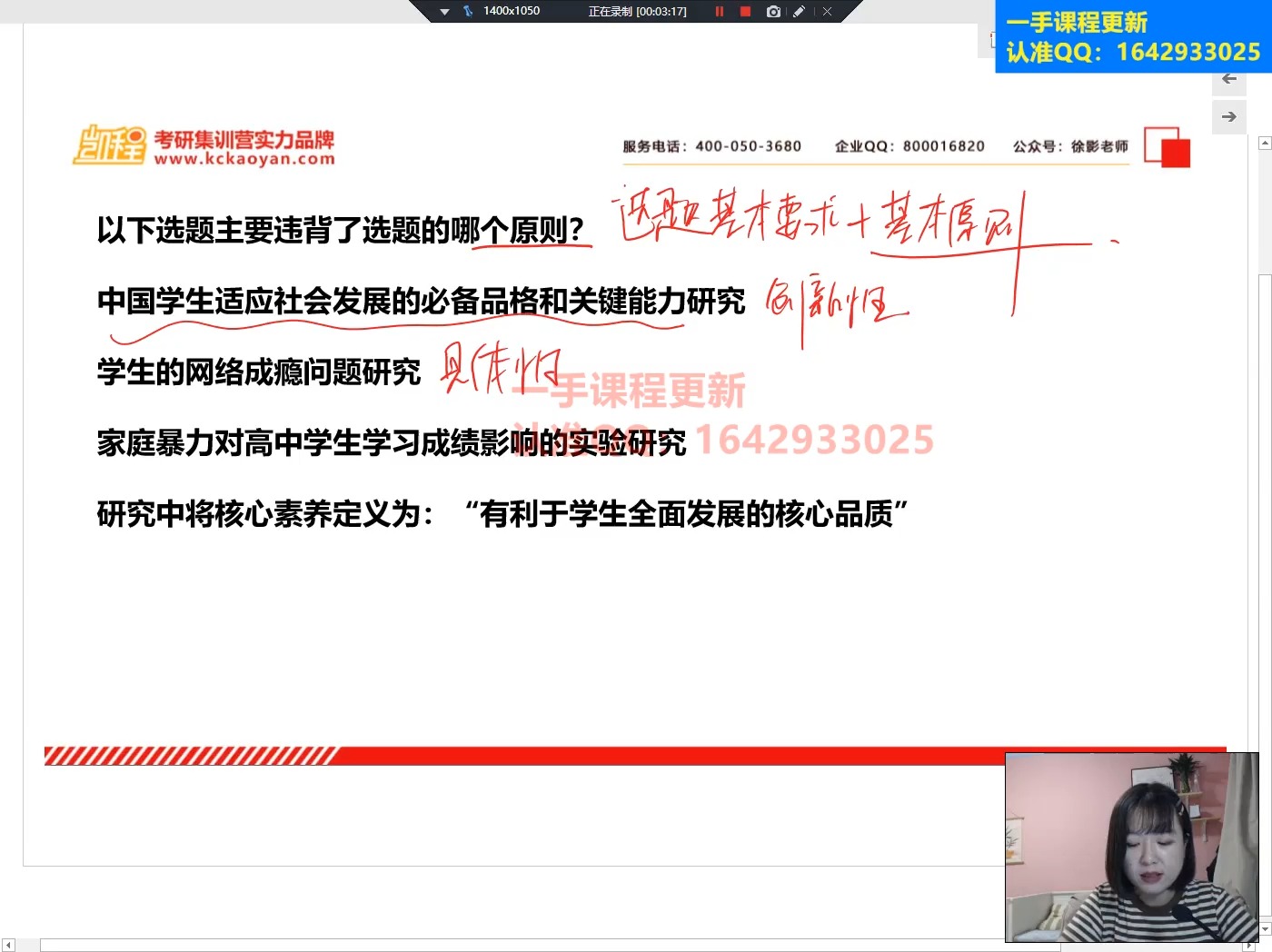Click the horizontal scrollbar left arrow
1272x952 pixels.
[x=8, y=946]
